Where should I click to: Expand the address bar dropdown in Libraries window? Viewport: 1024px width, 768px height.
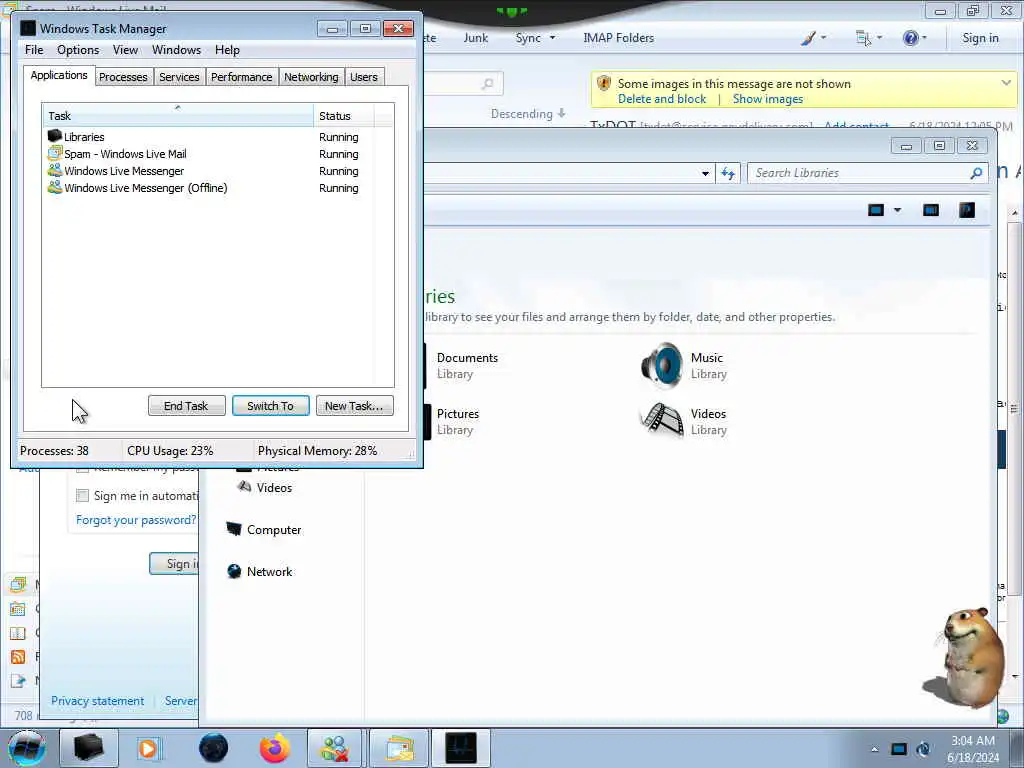point(705,173)
